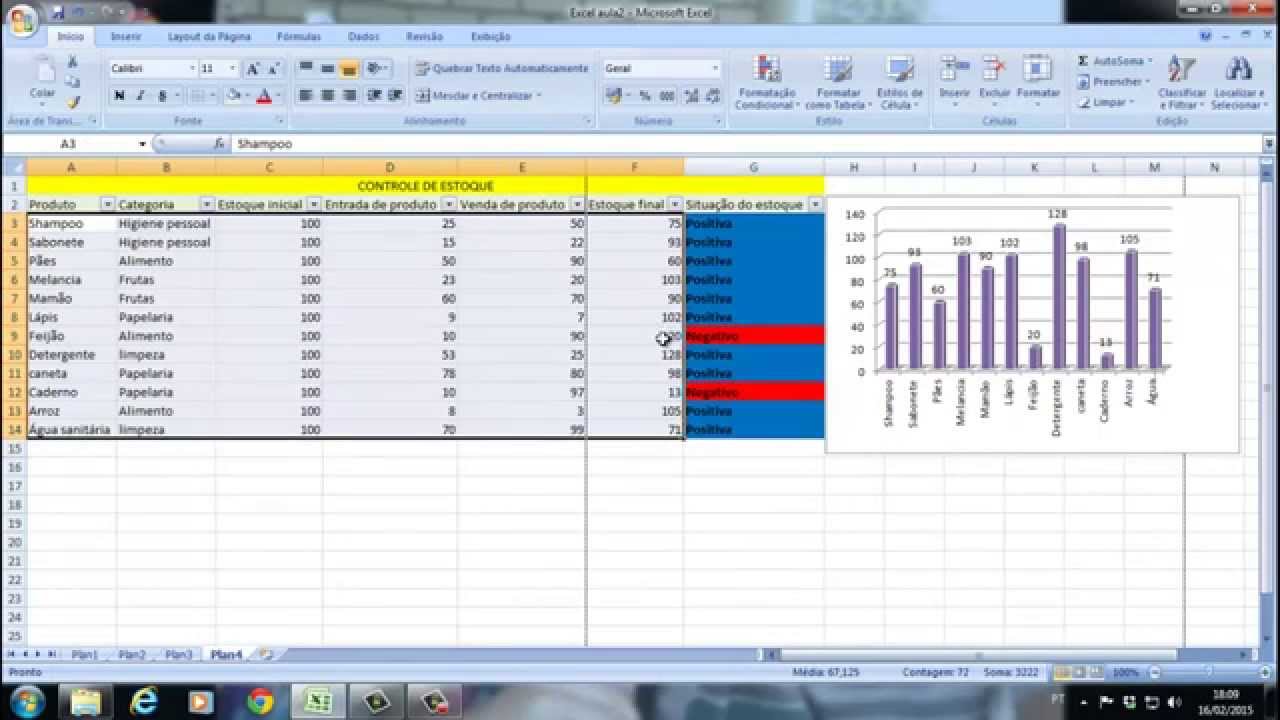Expand the Calibri font name dropdown
Viewport: 1280px width, 720px height.
pos(192,69)
